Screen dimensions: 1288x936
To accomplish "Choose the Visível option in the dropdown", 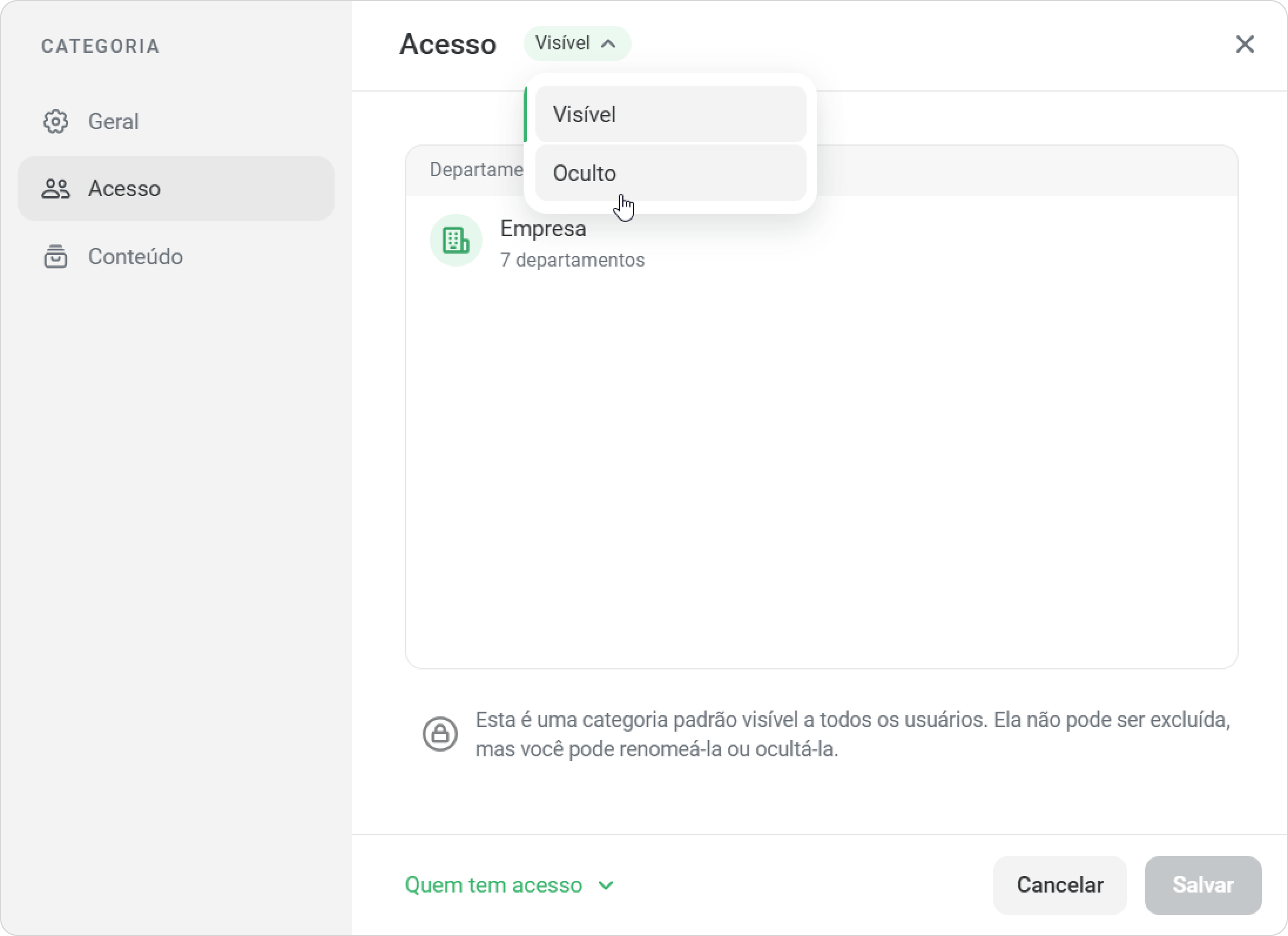I will pos(671,114).
